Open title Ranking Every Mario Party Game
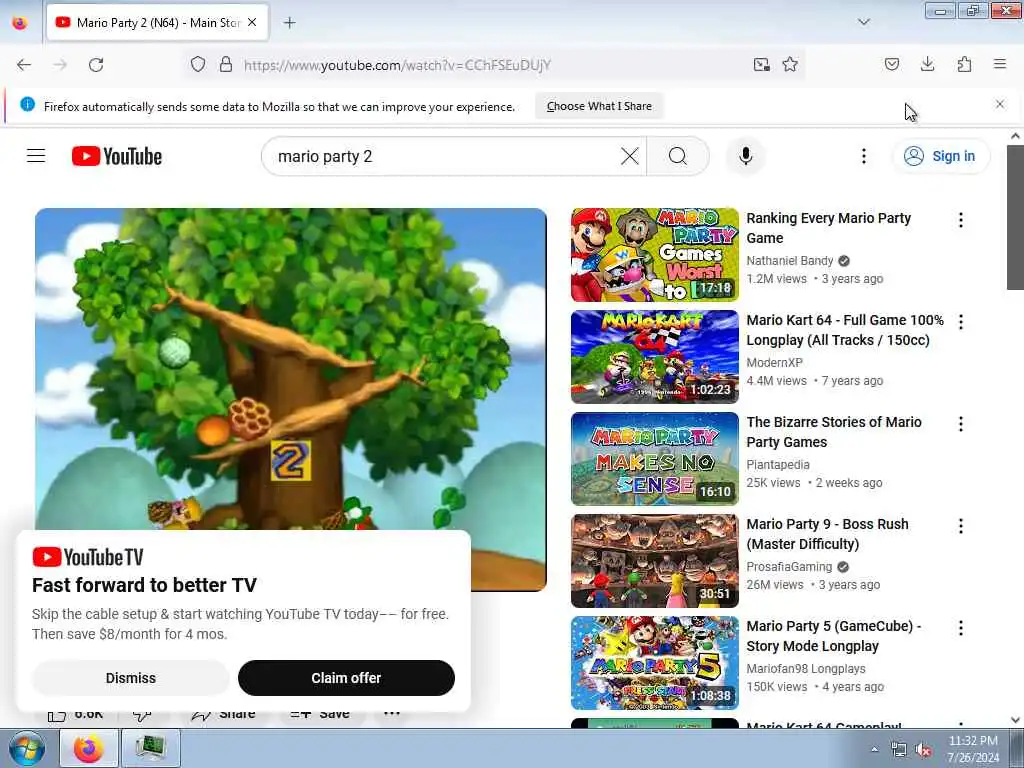Viewport: 1024px width, 768px height. [x=828, y=228]
